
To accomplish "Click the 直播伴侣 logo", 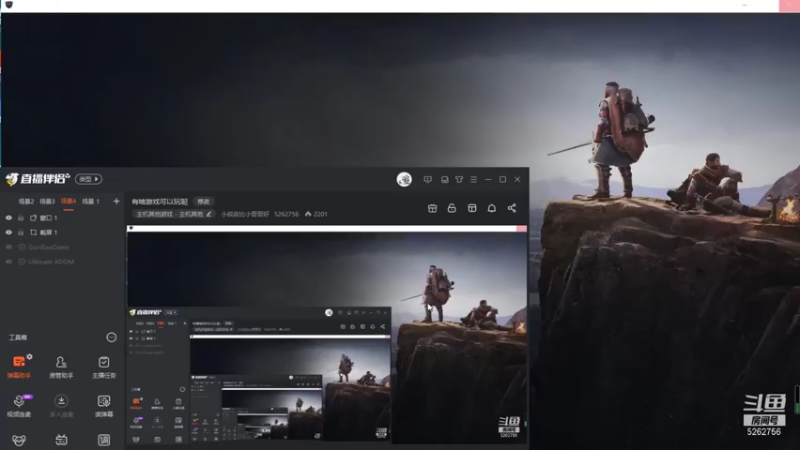I will [x=38, y=179].
